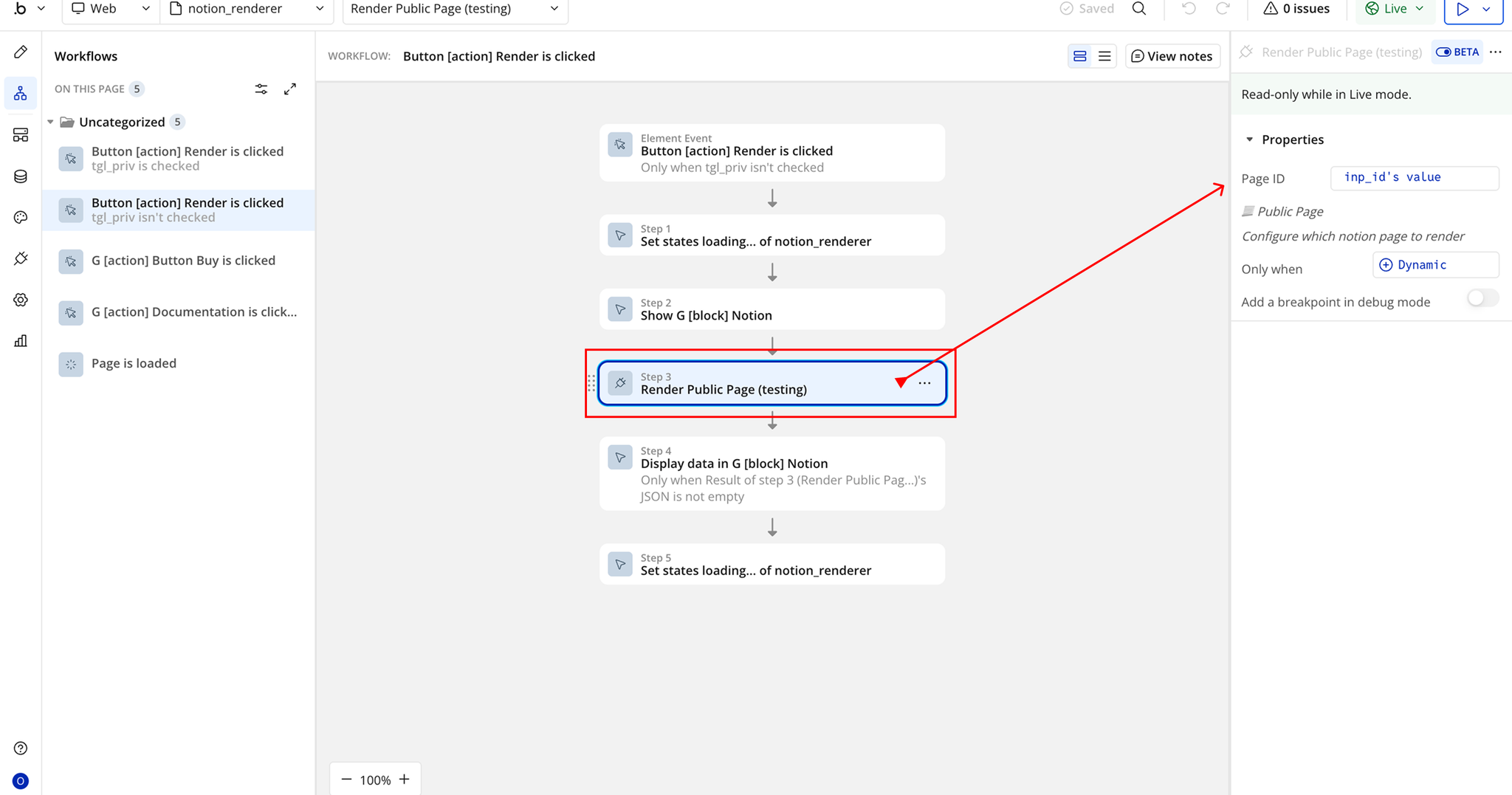Viewport: 1512px width, 795px height.
Task: Click the ON THIS PAGE count badge
Action: click(x=137, y=89)
